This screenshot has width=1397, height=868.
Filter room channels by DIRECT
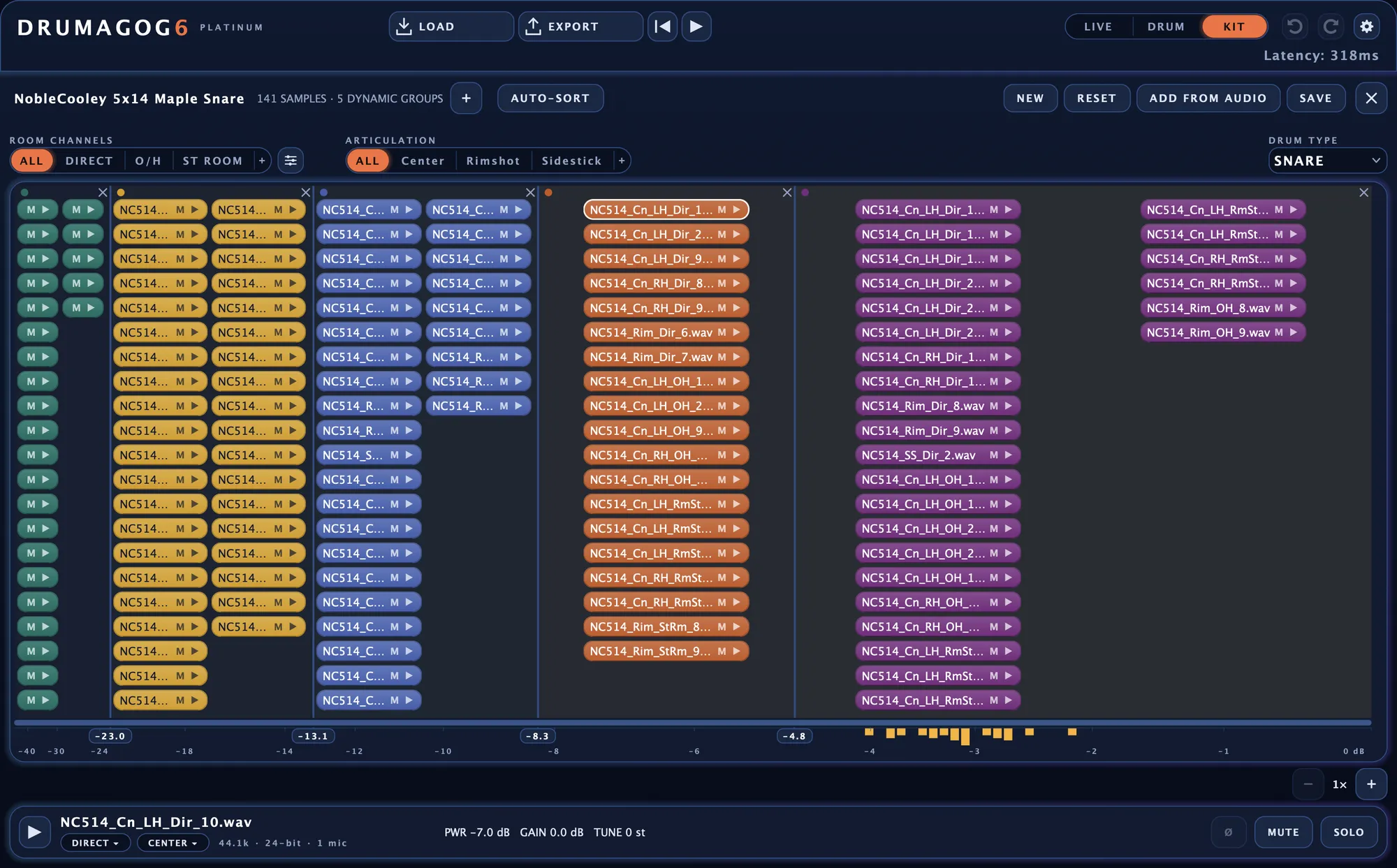89,161
